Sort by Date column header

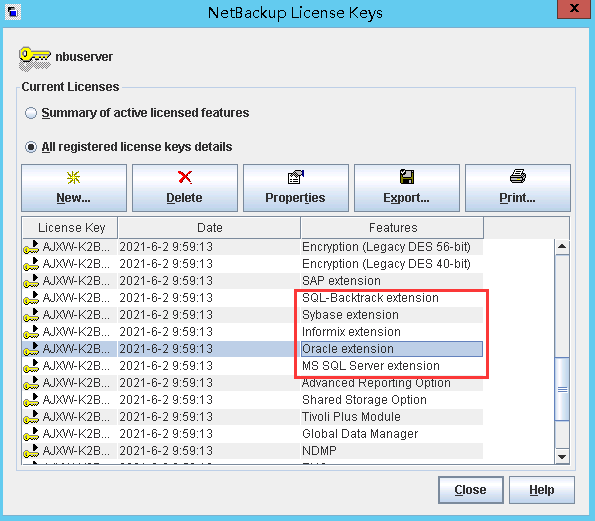pos(209,228)
